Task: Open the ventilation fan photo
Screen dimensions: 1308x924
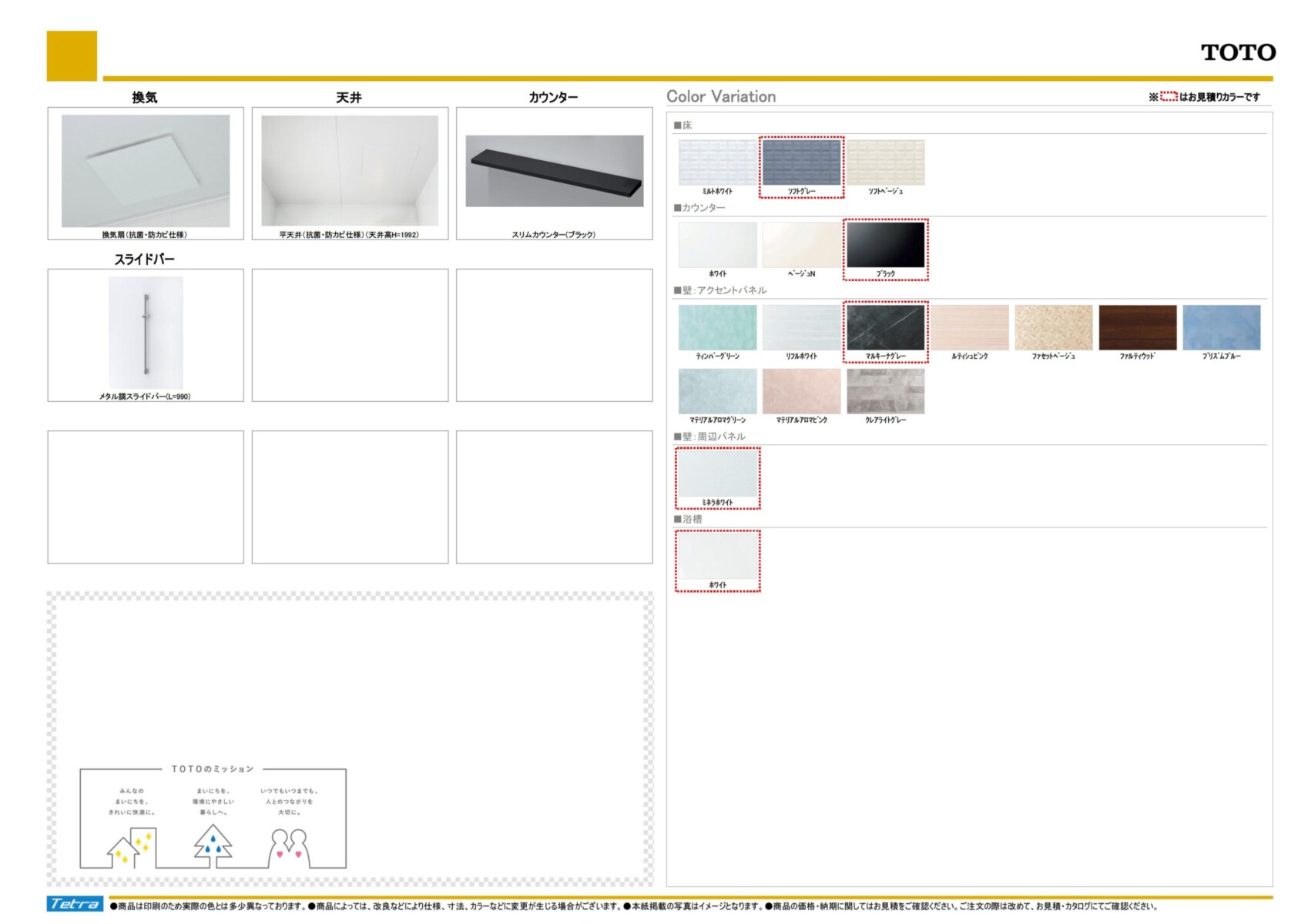Action: click(x=146, y=171)
